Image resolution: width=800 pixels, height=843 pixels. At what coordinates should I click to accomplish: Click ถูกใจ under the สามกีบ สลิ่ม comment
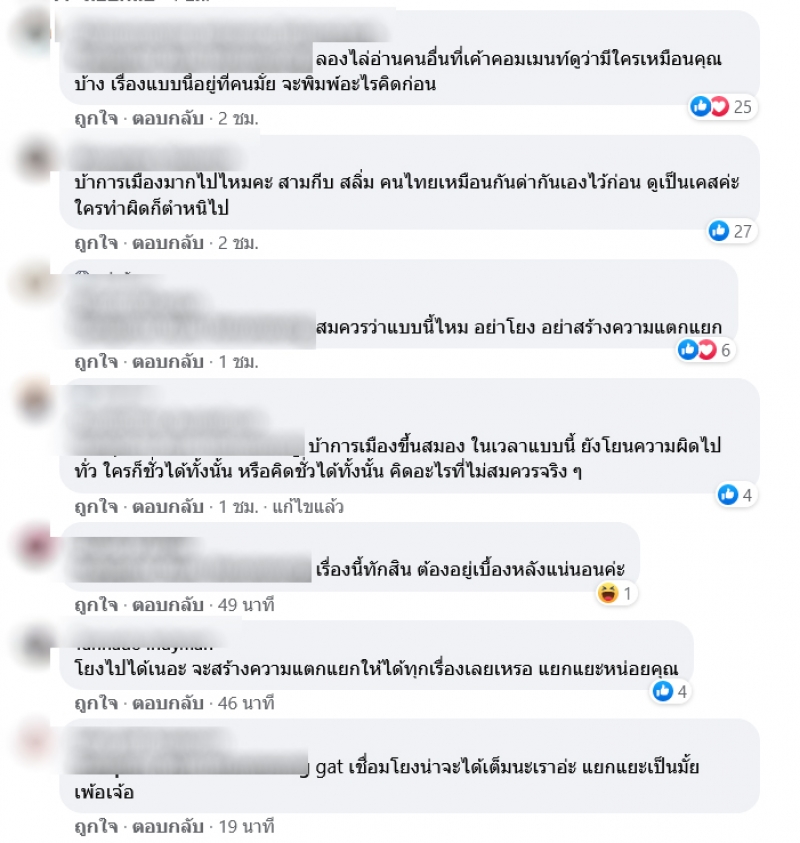tap(96, 243)
